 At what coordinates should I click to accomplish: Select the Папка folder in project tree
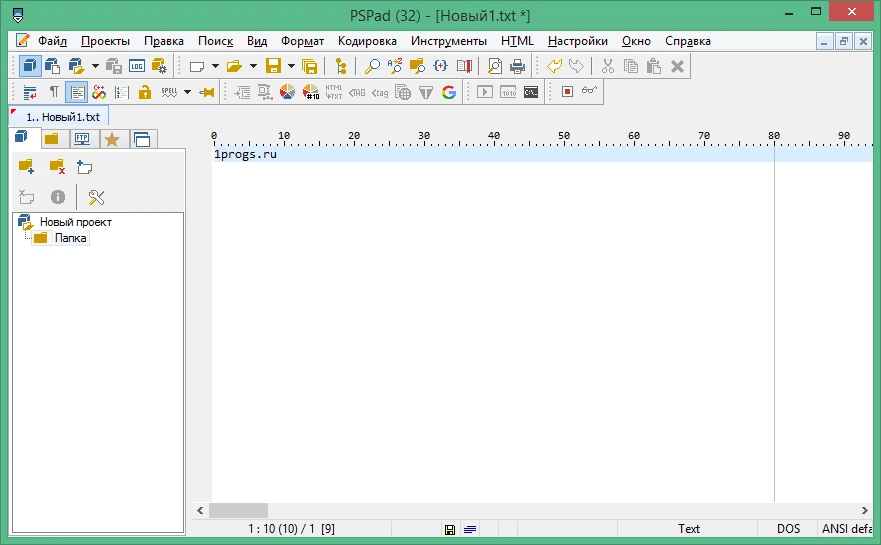point(70,238)
